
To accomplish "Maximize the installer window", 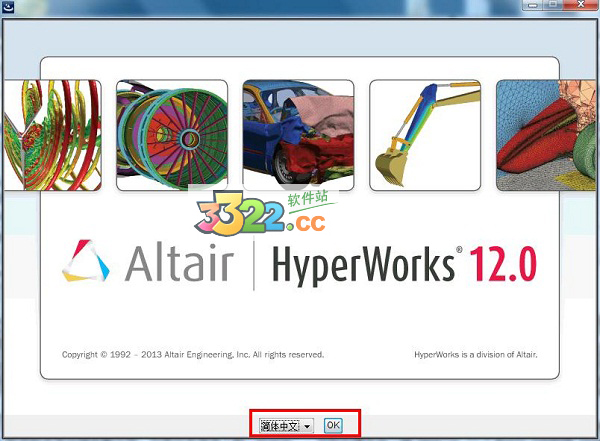I will pyautogui.click(x=553, y=5).
